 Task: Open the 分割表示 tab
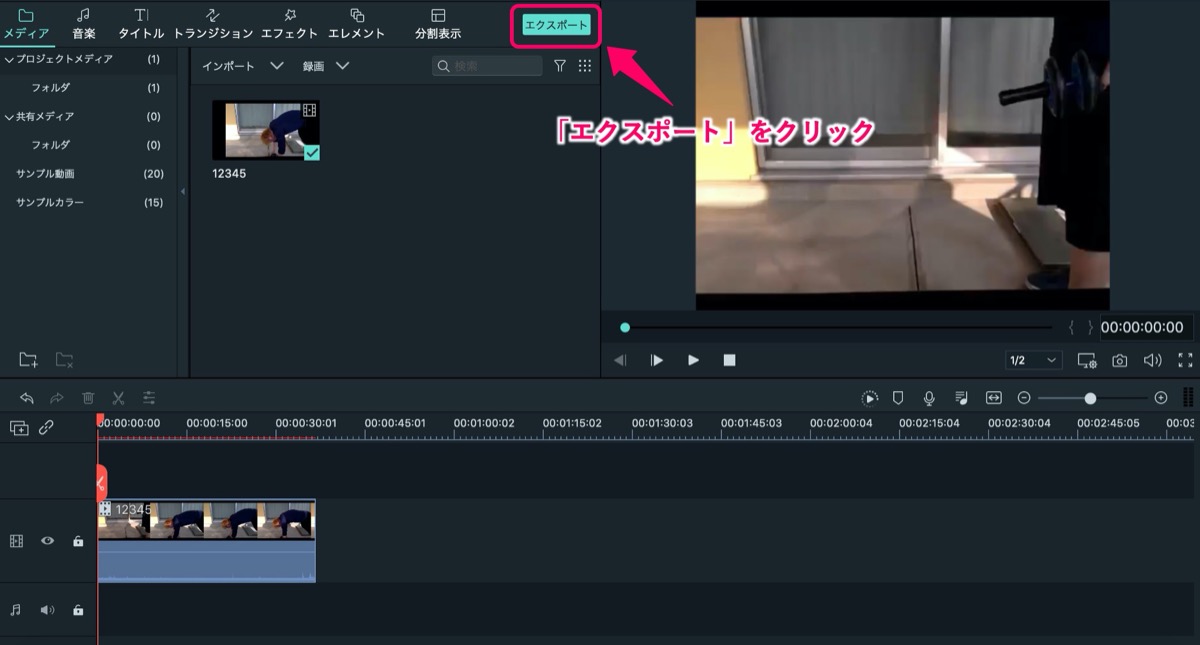pyautogui.click(x=438, y=24)
